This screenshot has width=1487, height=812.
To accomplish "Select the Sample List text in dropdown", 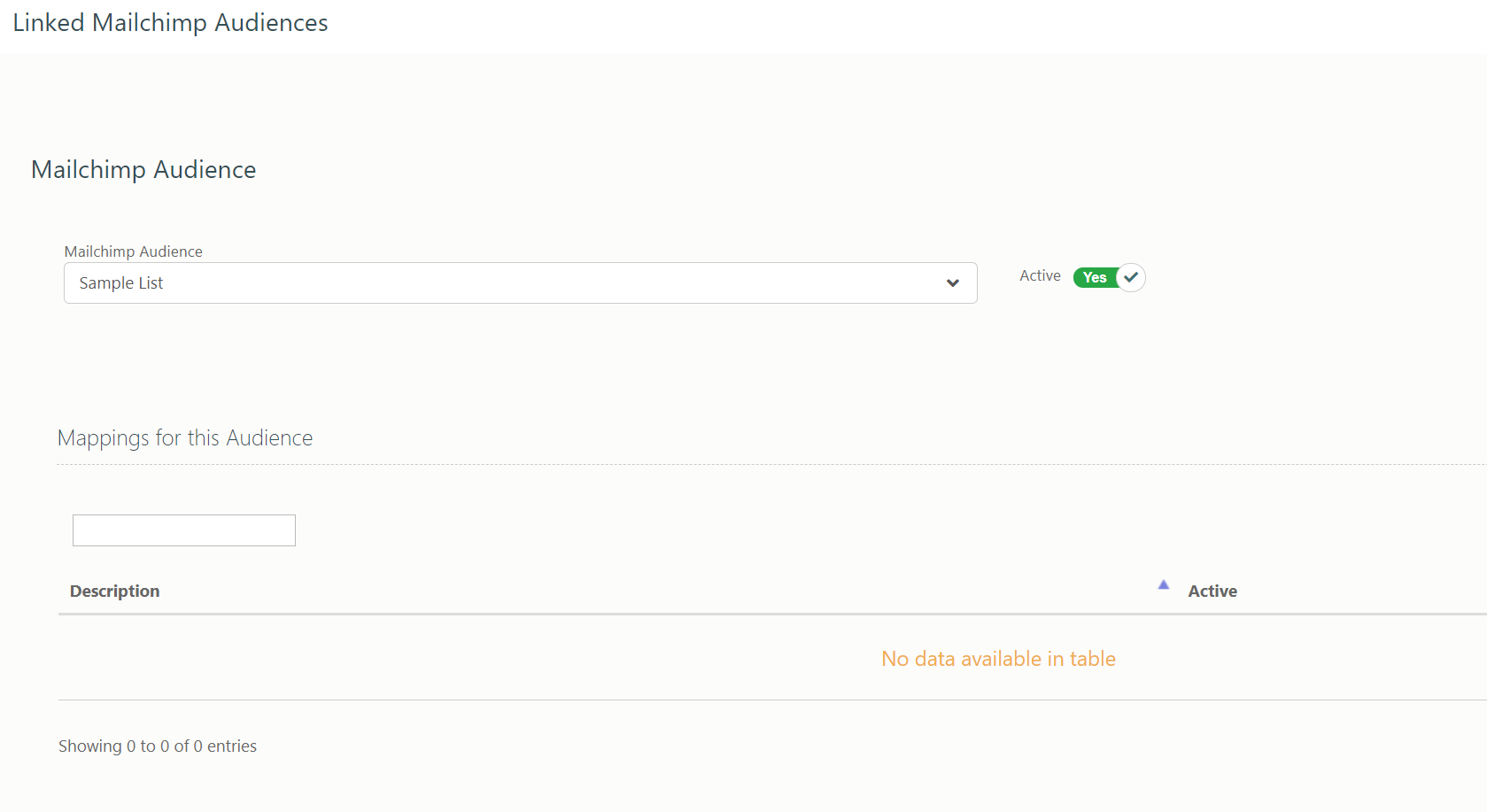I will (x=121, y=283).
